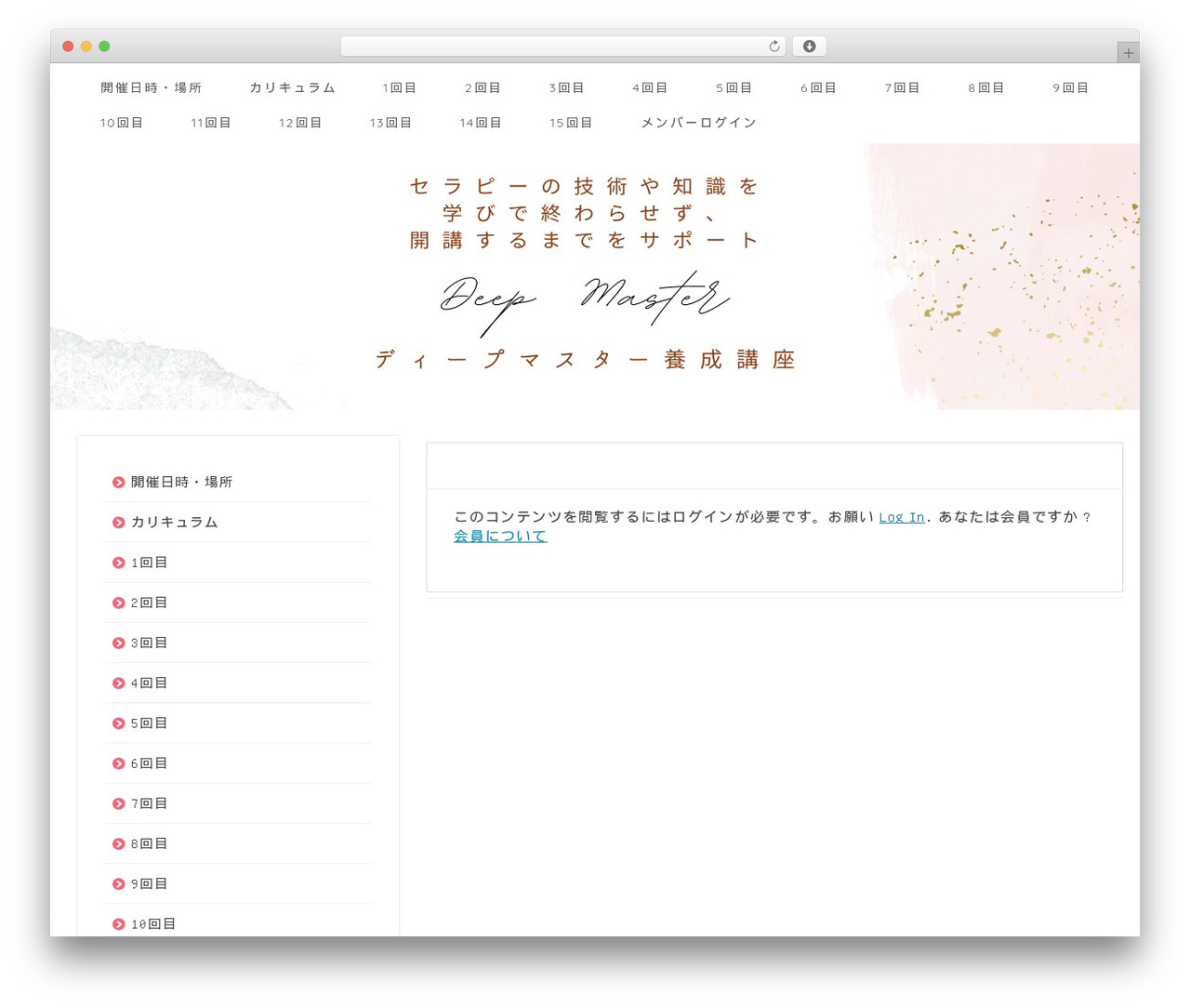Click the arrow icon beside sidebar 4回目

[x=118, y=683]
